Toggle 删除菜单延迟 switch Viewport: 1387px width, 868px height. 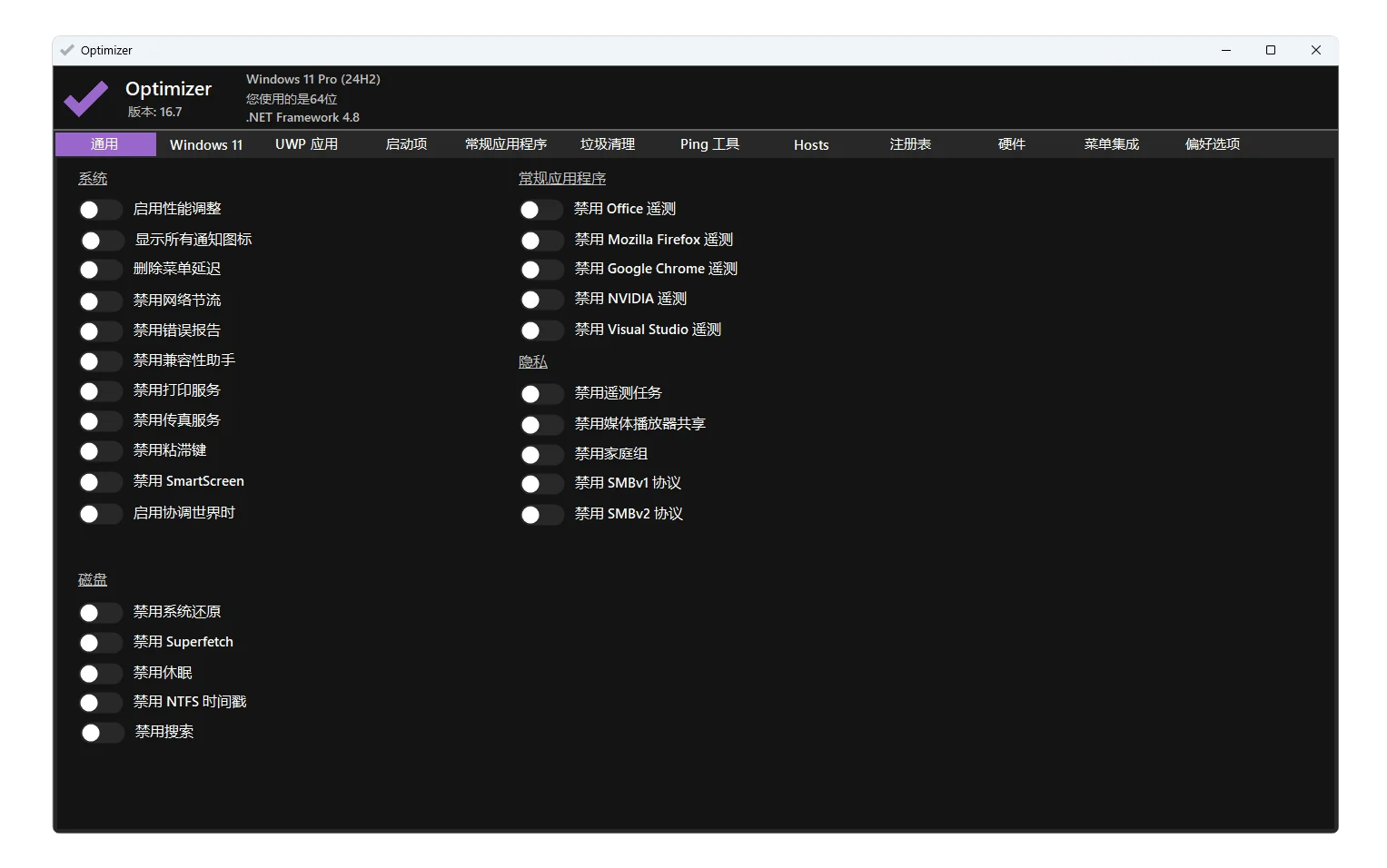coord(100,270)
